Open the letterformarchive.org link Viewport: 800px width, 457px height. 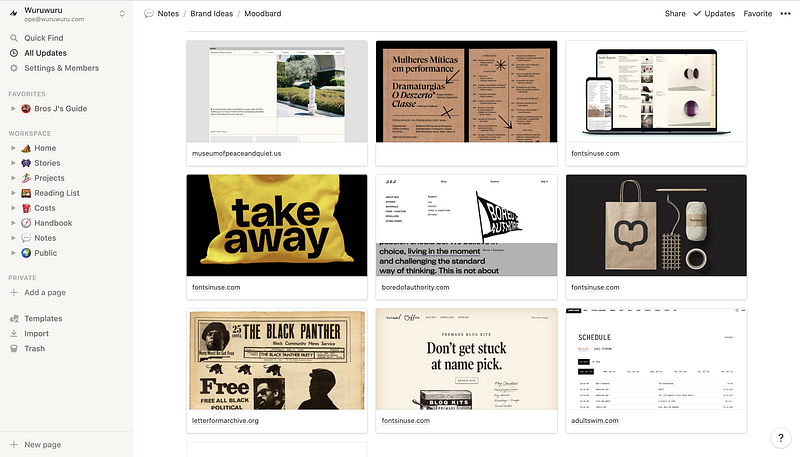[x=225, y=421]
